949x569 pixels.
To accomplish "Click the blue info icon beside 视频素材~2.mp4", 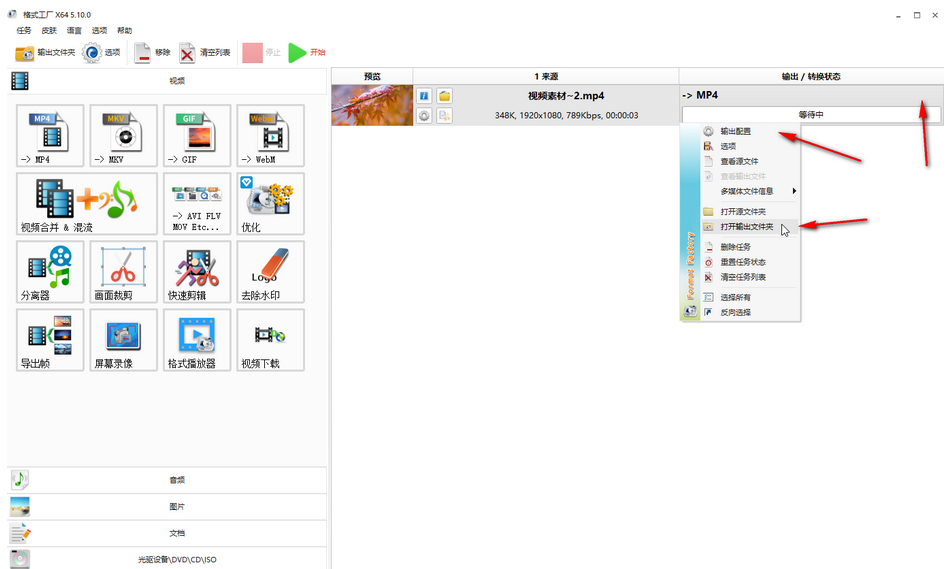I will (424, 96).
